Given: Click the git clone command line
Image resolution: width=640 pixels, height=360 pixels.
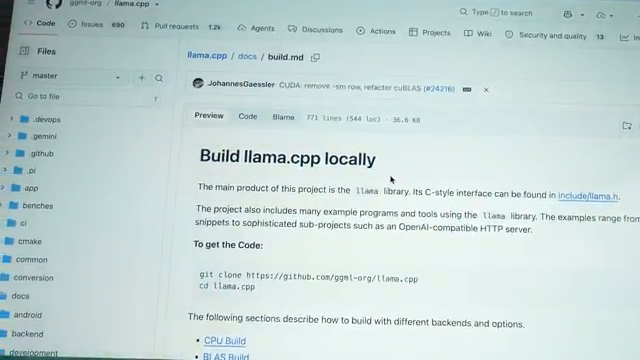Looking at the screenshot, I should (309, 277).
